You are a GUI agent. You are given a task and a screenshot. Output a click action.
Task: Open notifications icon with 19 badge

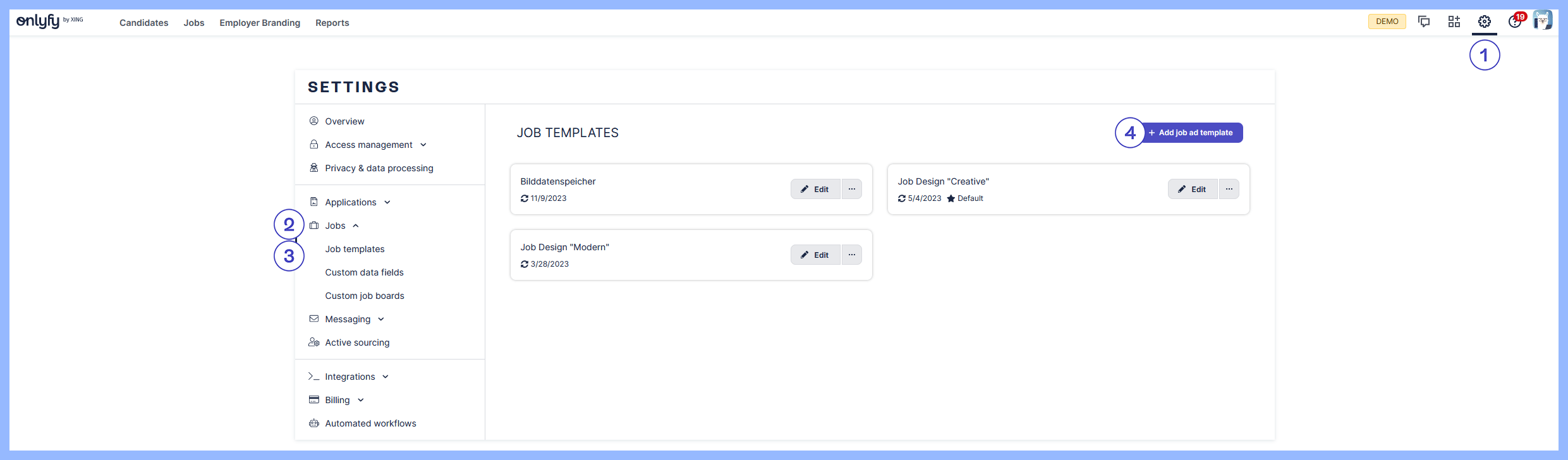pyautogui.click(x=1515, y=22)
